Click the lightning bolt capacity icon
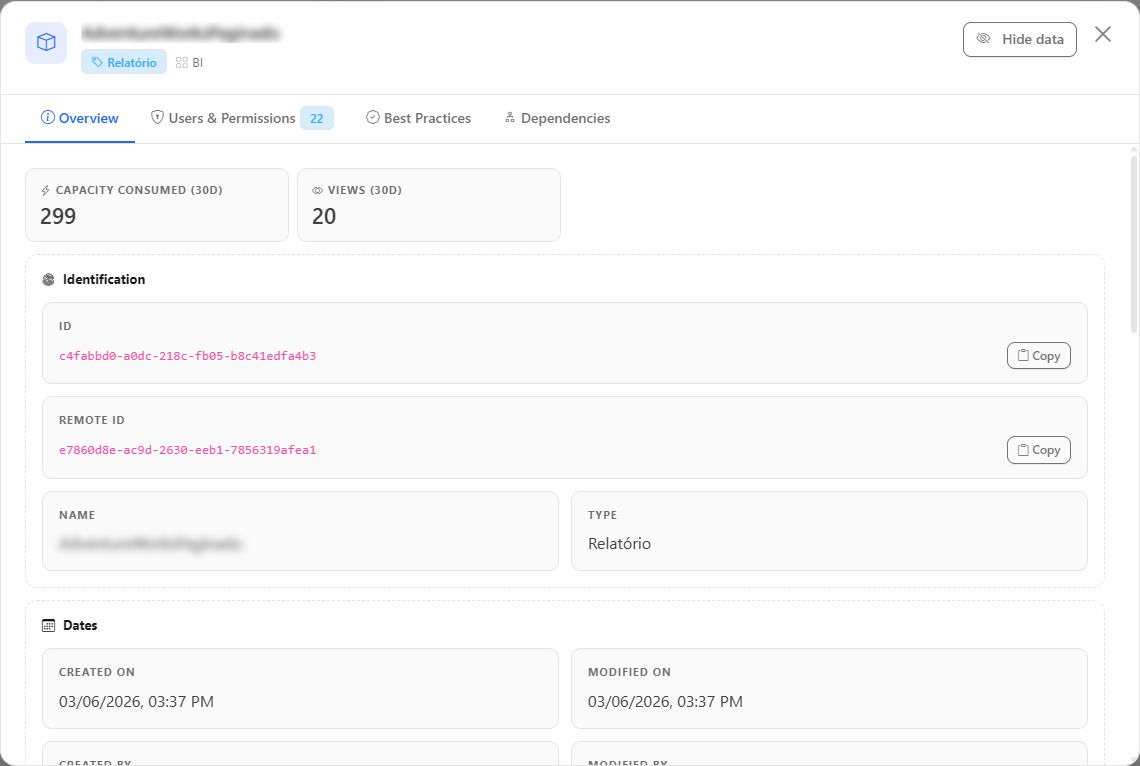Screen dimensions: 1140x766 [x=46, y=190]
